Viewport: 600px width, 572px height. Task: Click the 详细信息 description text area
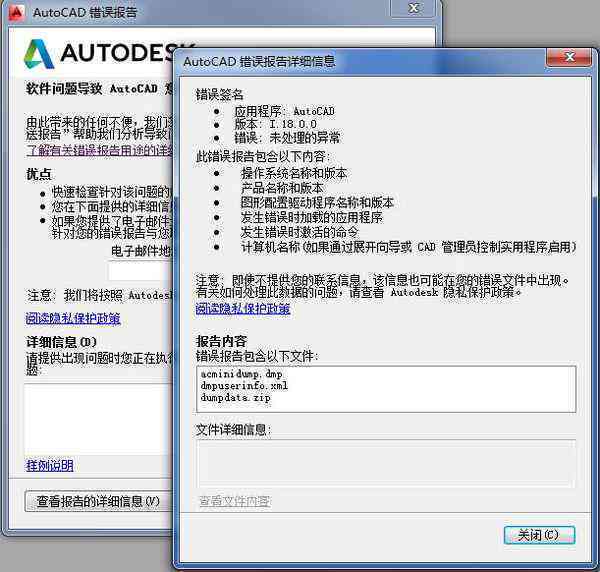click(x=99, y=419)
